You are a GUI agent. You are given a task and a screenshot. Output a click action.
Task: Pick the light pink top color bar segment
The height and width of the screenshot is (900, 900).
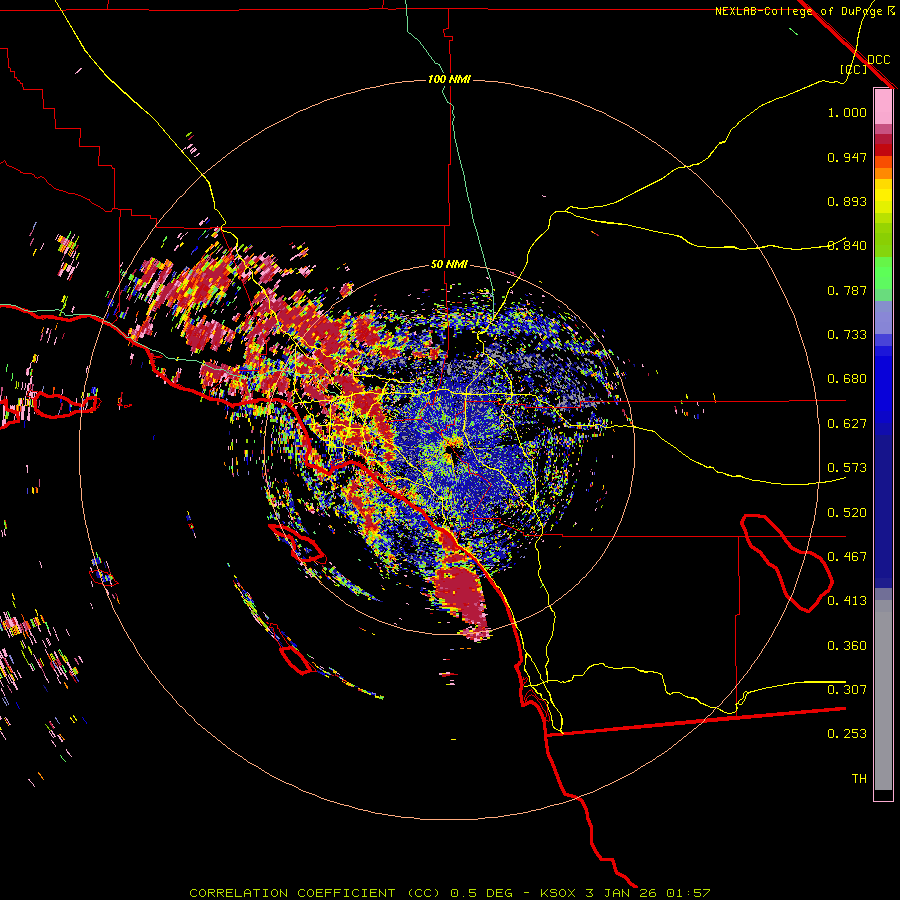point(883,106)
